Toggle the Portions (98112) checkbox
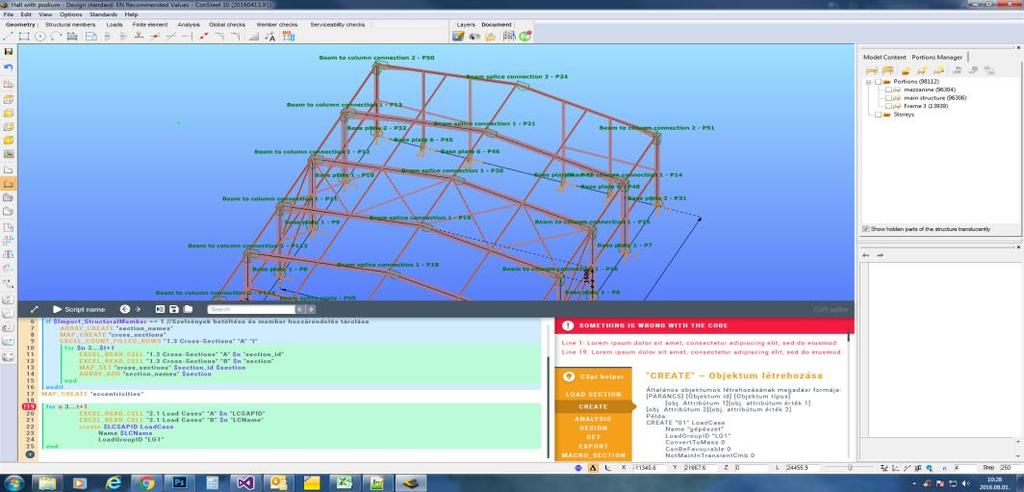The height and width of the screenshot is (492, 1024). 878,82
